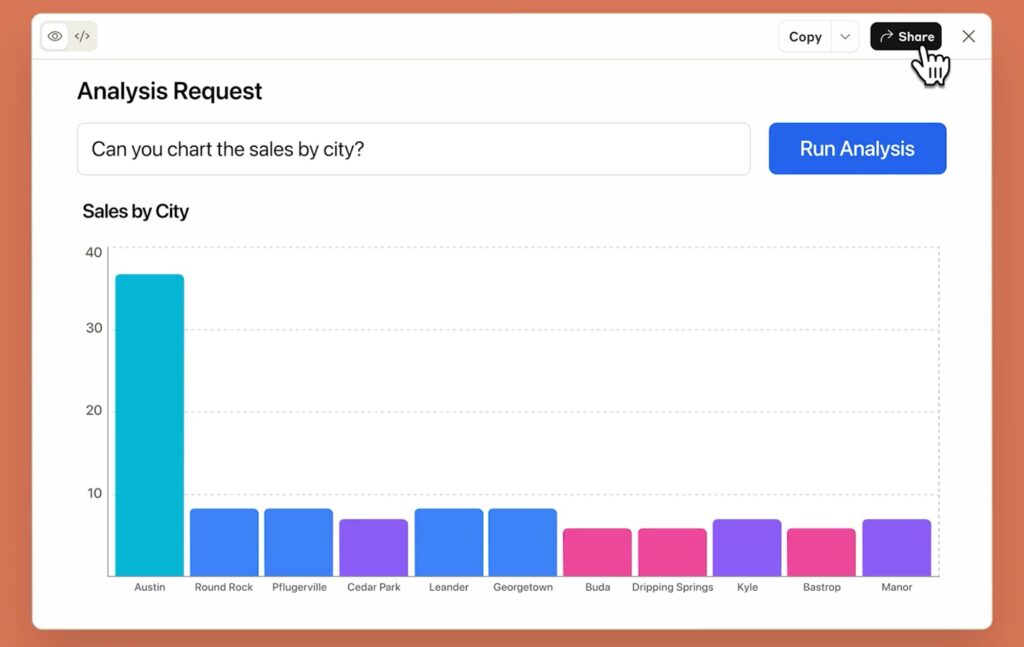The height and width of the screenshot is (647, 1024).
Task: Click the 'Bastrop' axis label
Action: click(822, 587)
